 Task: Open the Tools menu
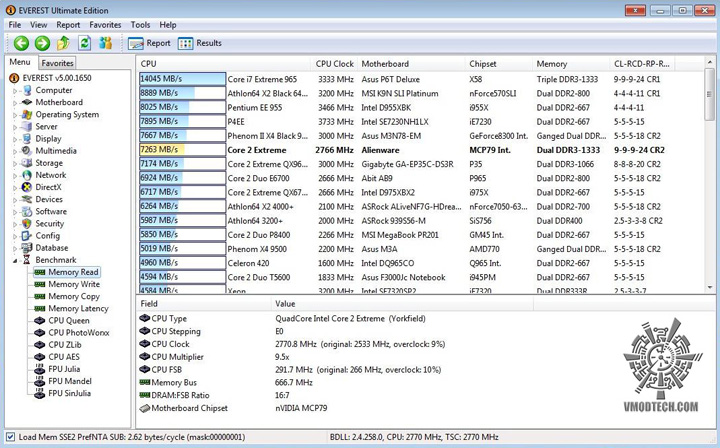click(140, 25)
